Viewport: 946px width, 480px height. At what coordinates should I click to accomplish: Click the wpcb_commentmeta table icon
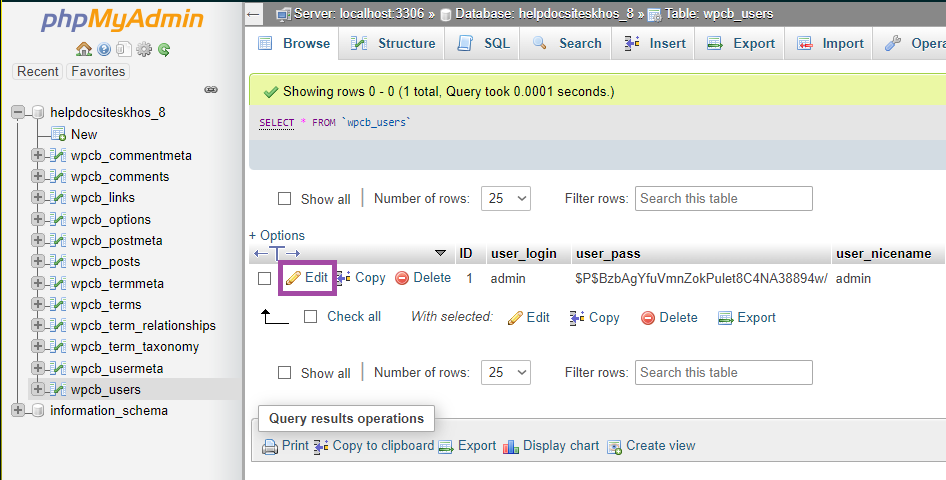click(x=59, y=156)
